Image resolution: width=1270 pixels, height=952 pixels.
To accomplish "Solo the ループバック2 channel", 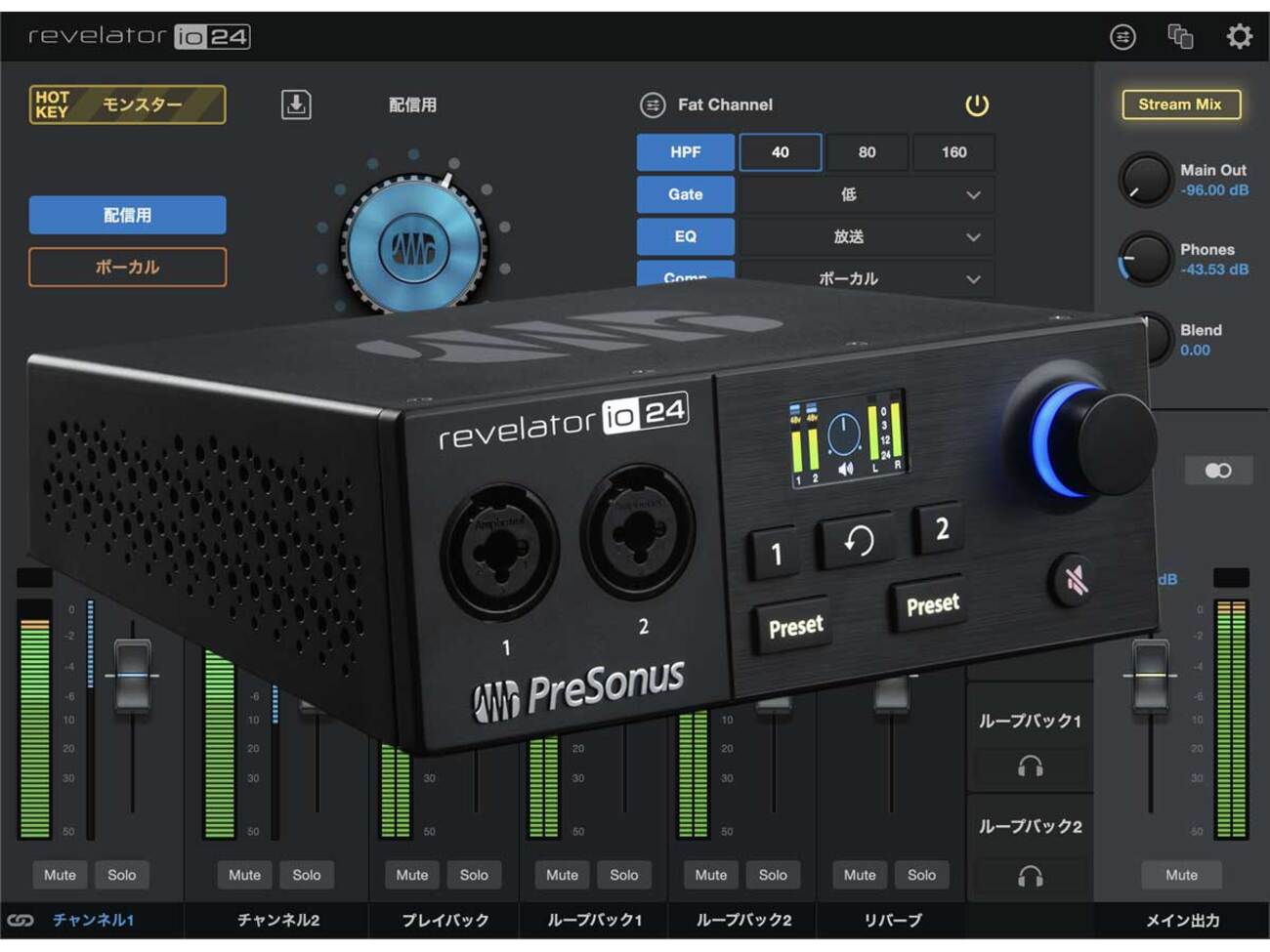I will tap(773, 875).
